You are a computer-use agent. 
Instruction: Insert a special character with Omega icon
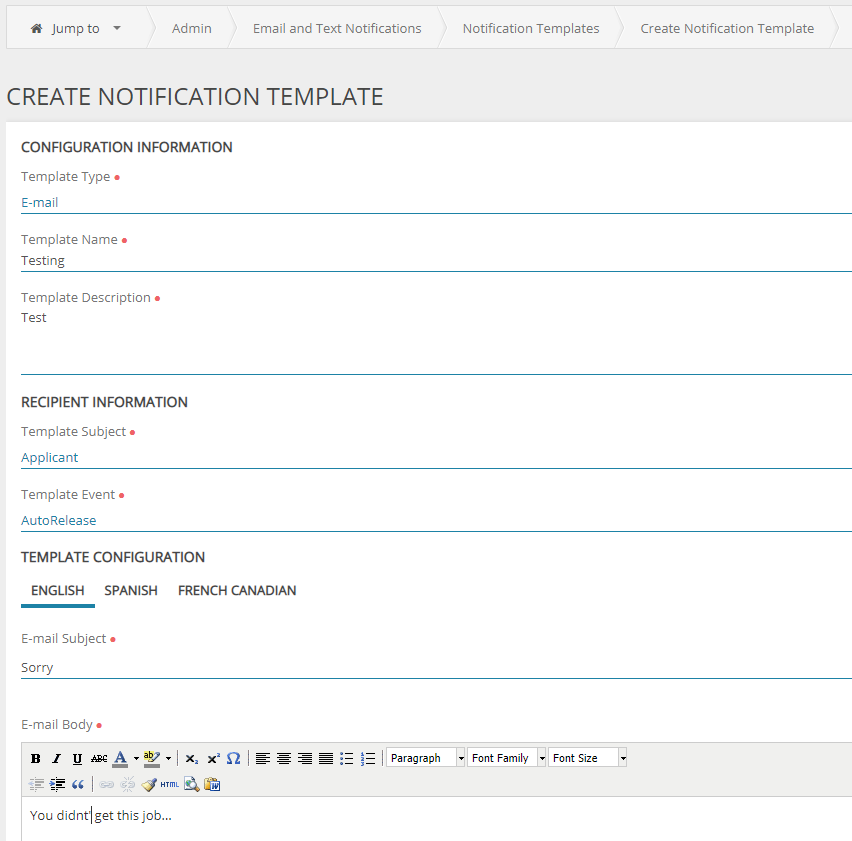tap(233, 758)
